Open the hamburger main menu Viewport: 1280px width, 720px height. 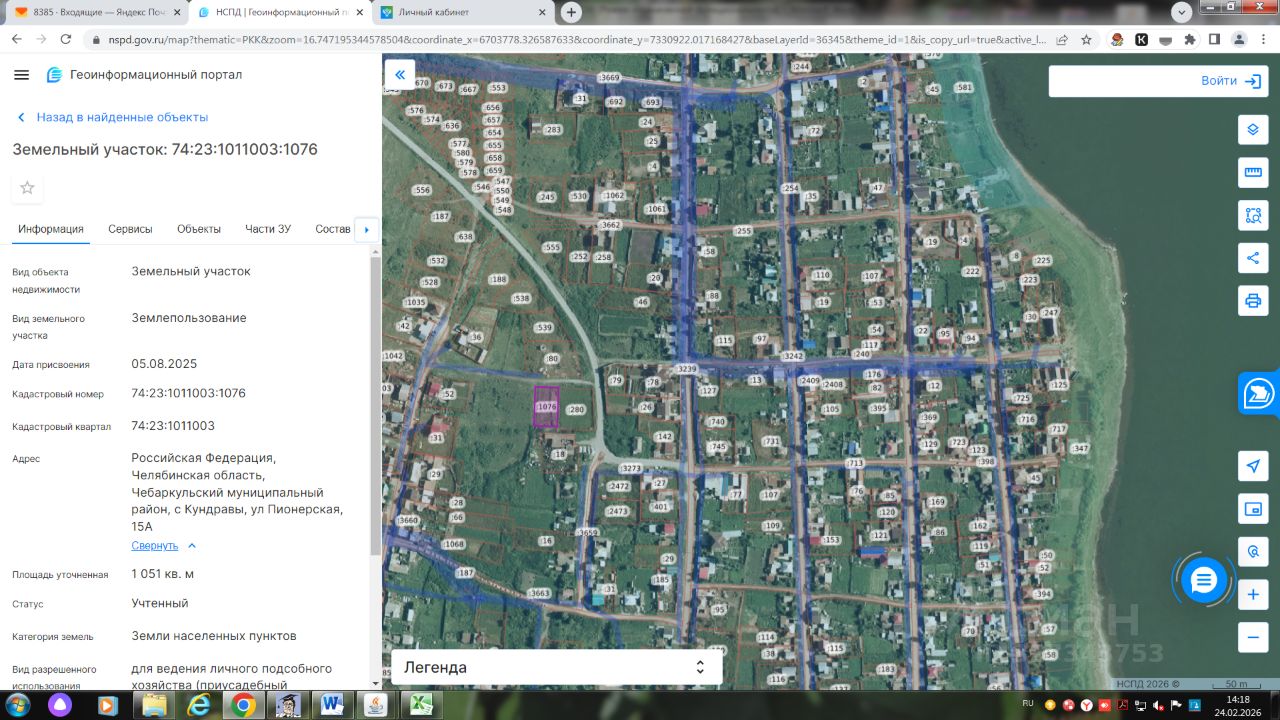pos(22,75)
